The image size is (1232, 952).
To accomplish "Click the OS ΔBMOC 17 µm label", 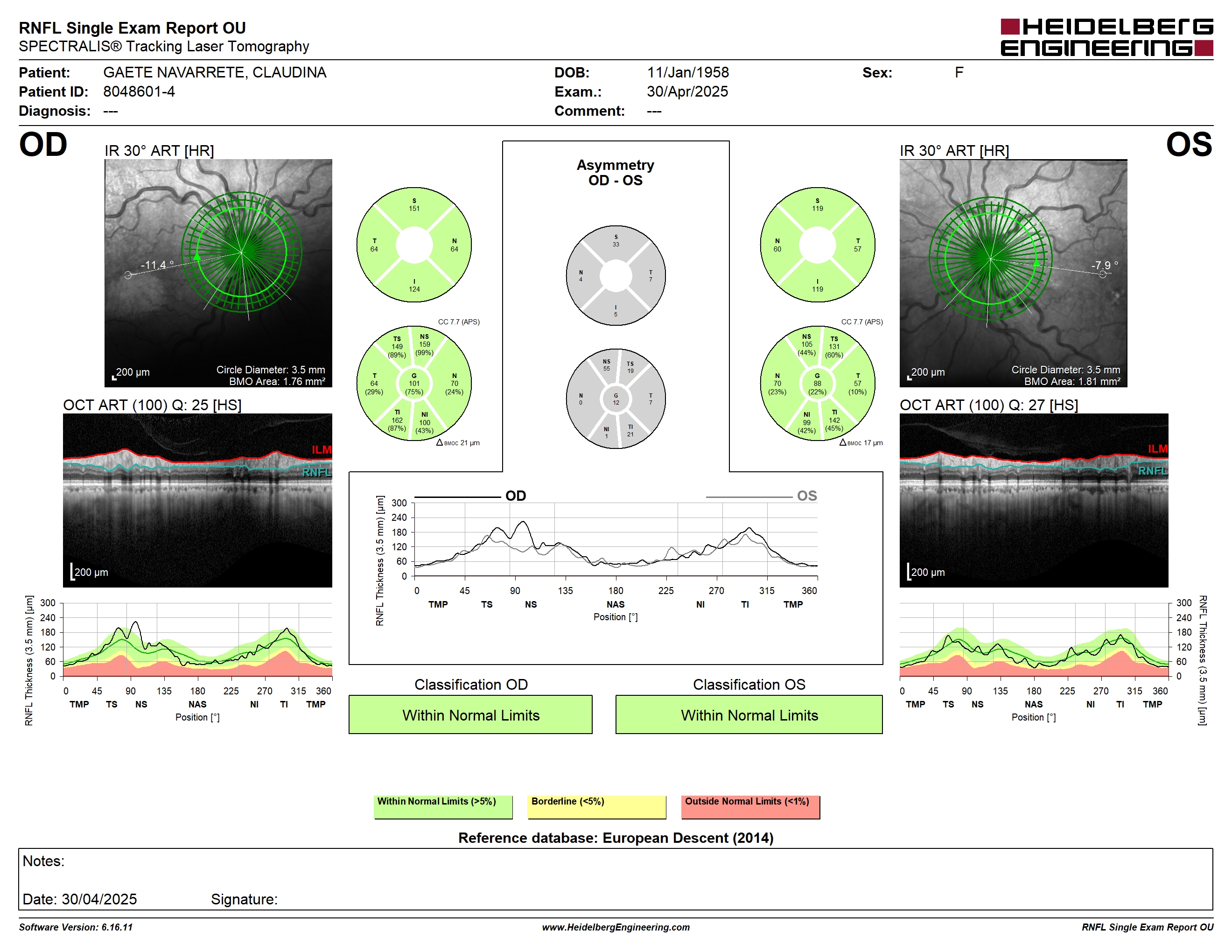I will (861, 443).
